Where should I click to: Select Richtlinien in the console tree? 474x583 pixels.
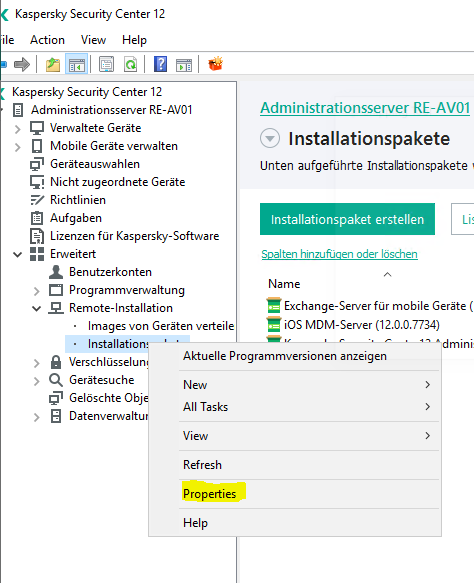tap(78, 200)
